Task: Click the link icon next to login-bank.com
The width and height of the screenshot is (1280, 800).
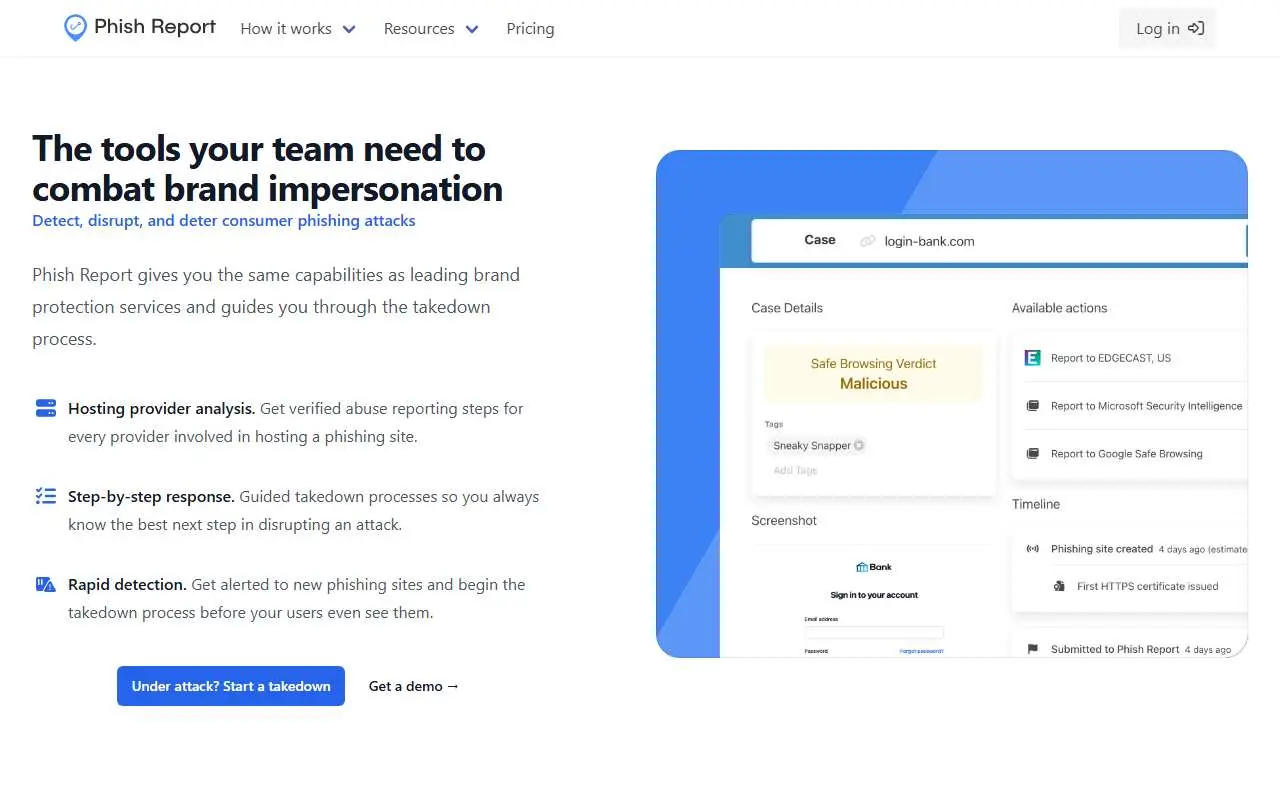Action: pyautogui.click(x=868, y=241)
